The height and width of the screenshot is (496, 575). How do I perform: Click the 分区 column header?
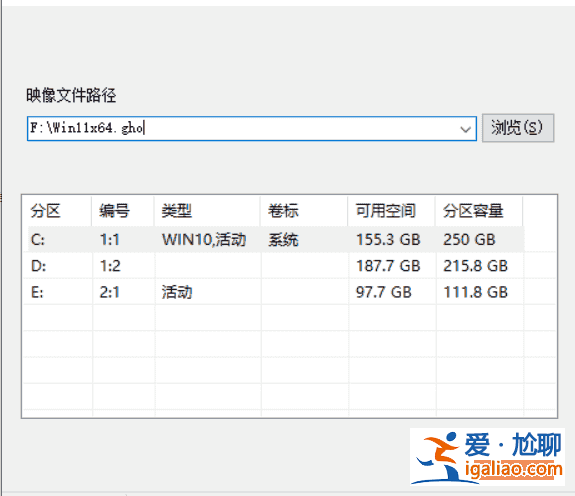[57, 211]
